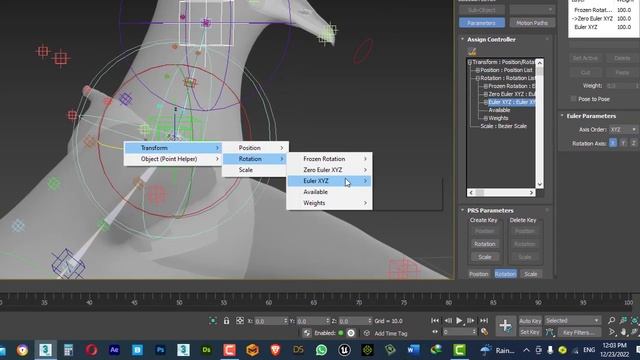Open the Axis Order XYZ dropdown
Image resolution: width=640 pixels, height=360 pixels.
tap(623, 129)
